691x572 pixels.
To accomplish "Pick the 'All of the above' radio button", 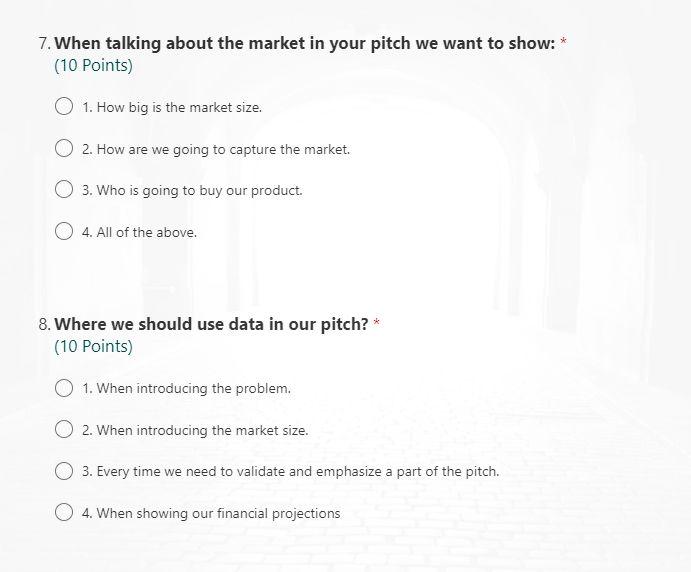I will tap(64, 231).
